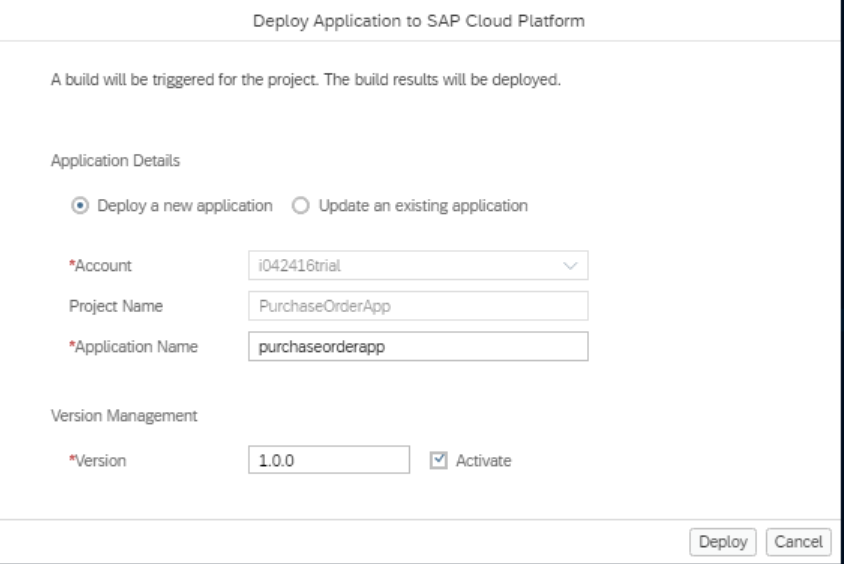Click the Version input field
Viewport: 844px width, 564px height.
(x=329, y=460)
